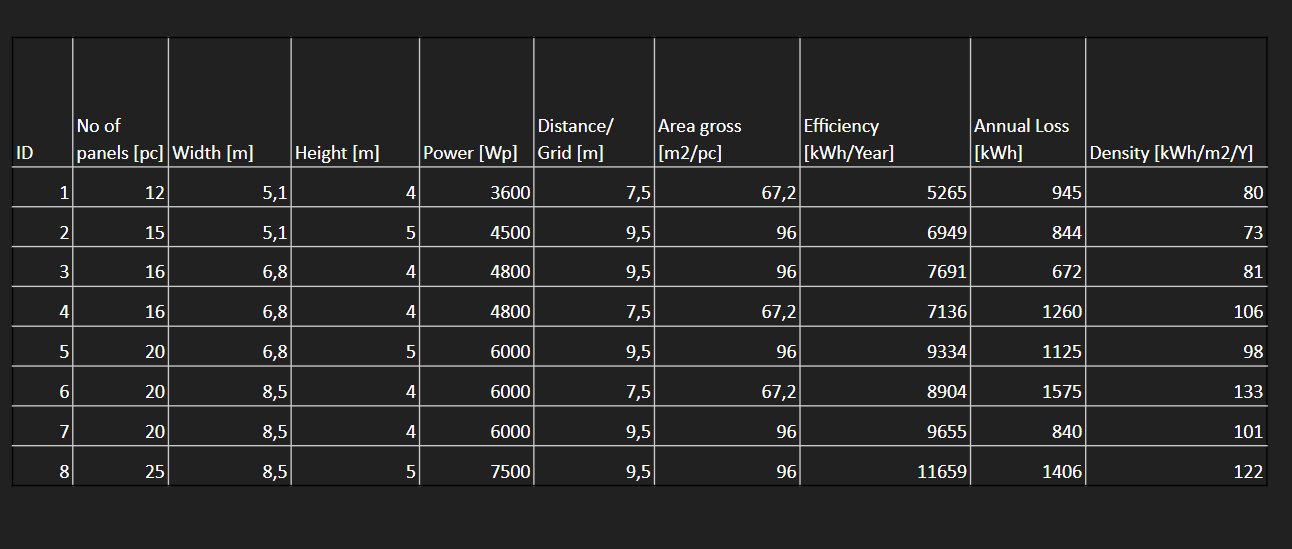
Task: Click the ID column header cell
Action: tap(25, 153)
